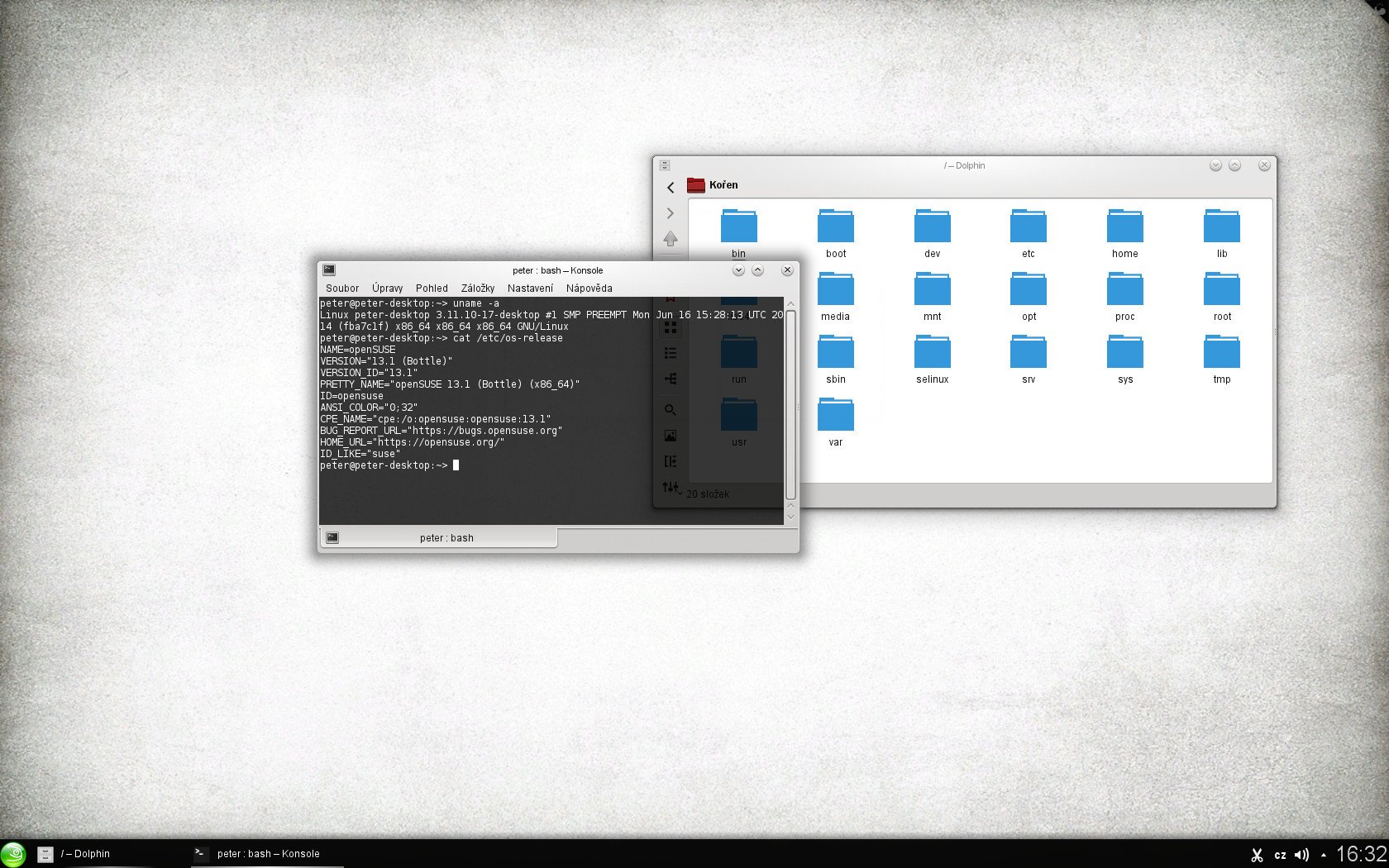Open the Záložky menu in Konsole
This screenshot has height=868, width=1389.
[478, 289]
